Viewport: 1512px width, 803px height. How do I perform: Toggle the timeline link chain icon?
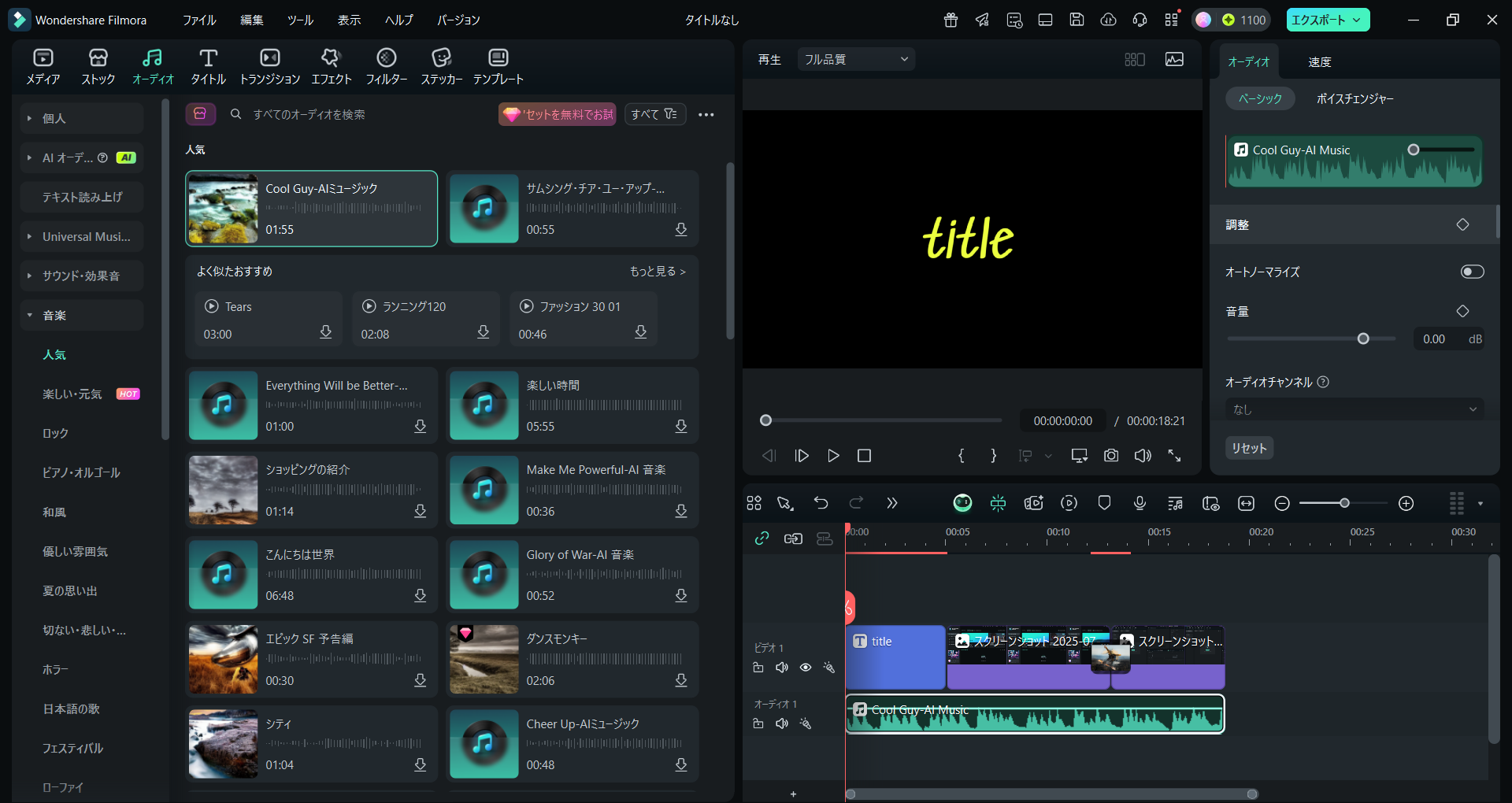[x=762, y=538]
